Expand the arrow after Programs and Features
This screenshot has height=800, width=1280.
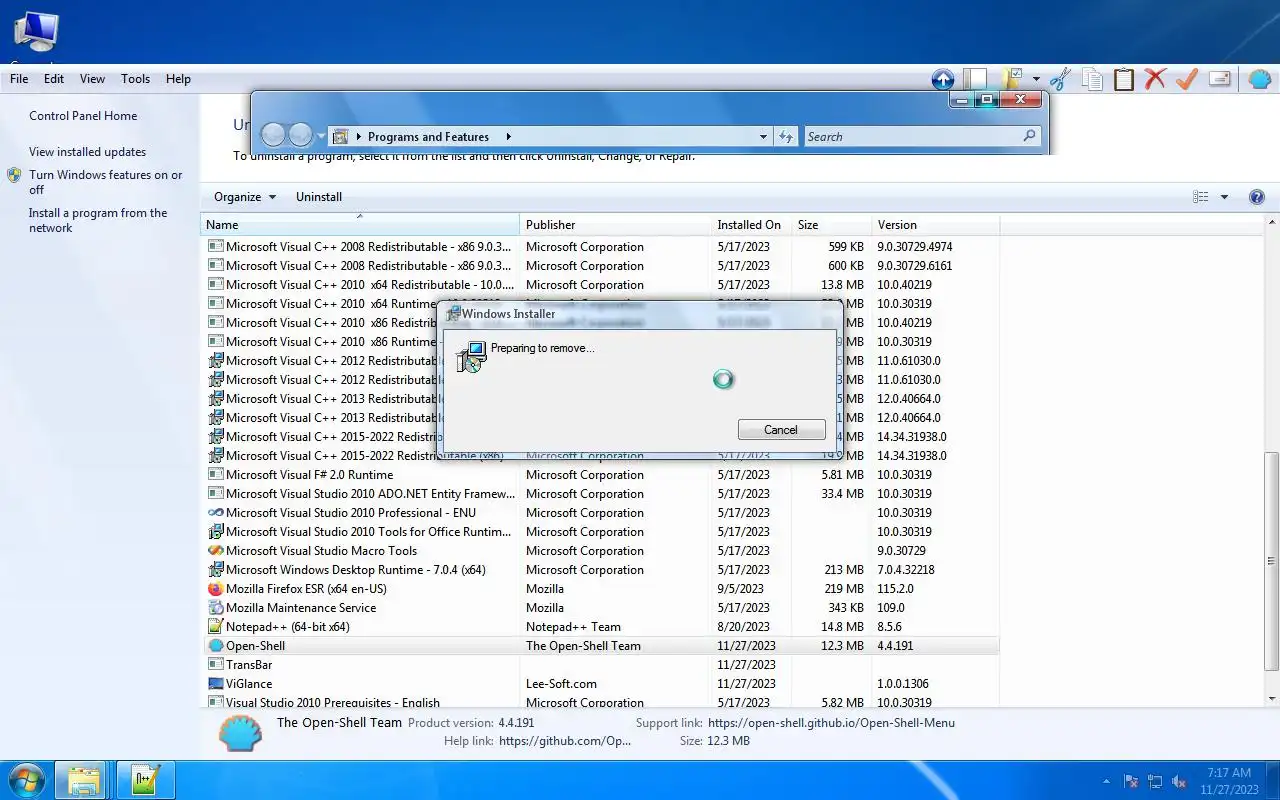click(508, 137)
